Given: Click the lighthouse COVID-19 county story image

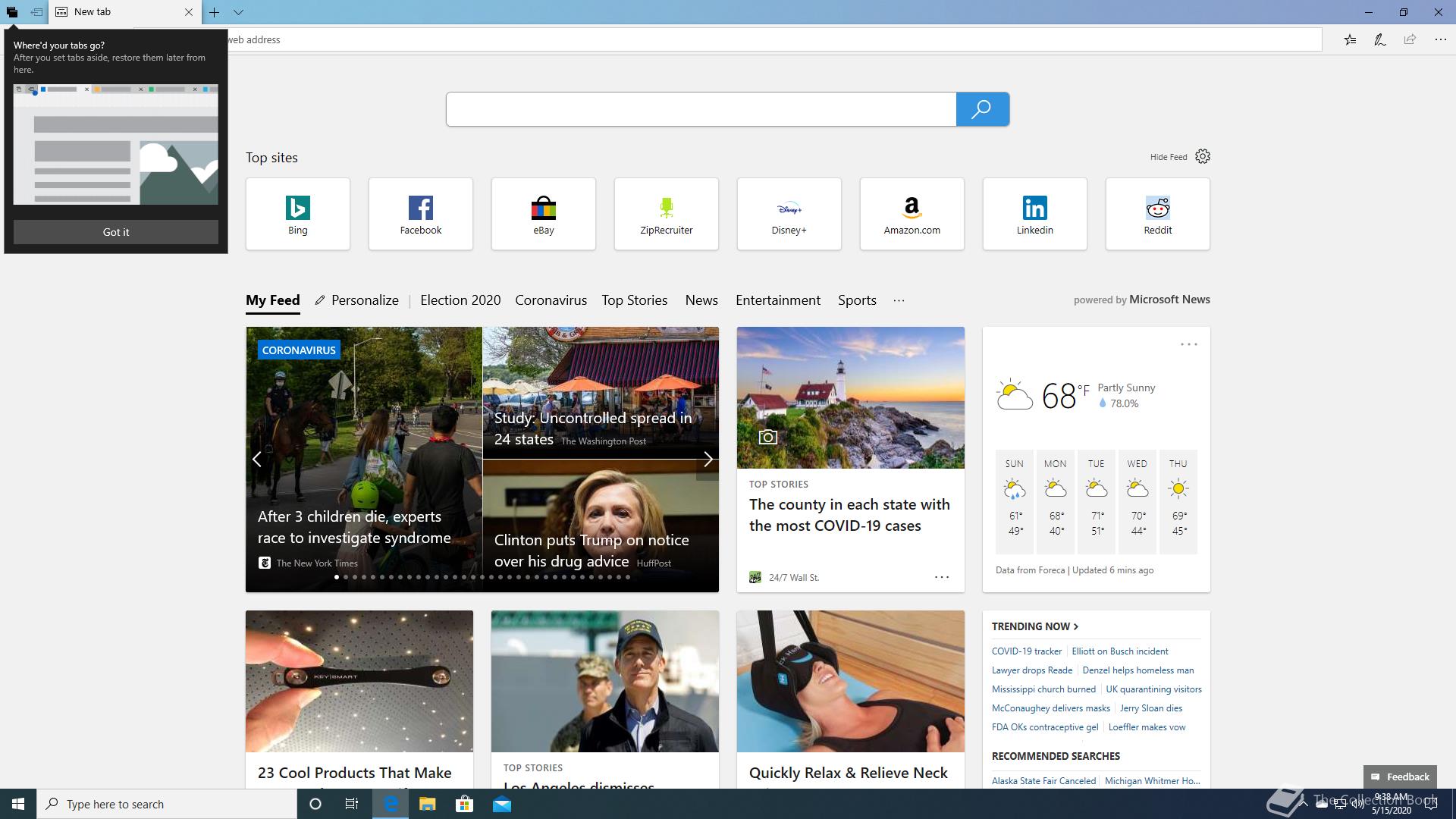Looking at the screenshot, I should point(851,397).
